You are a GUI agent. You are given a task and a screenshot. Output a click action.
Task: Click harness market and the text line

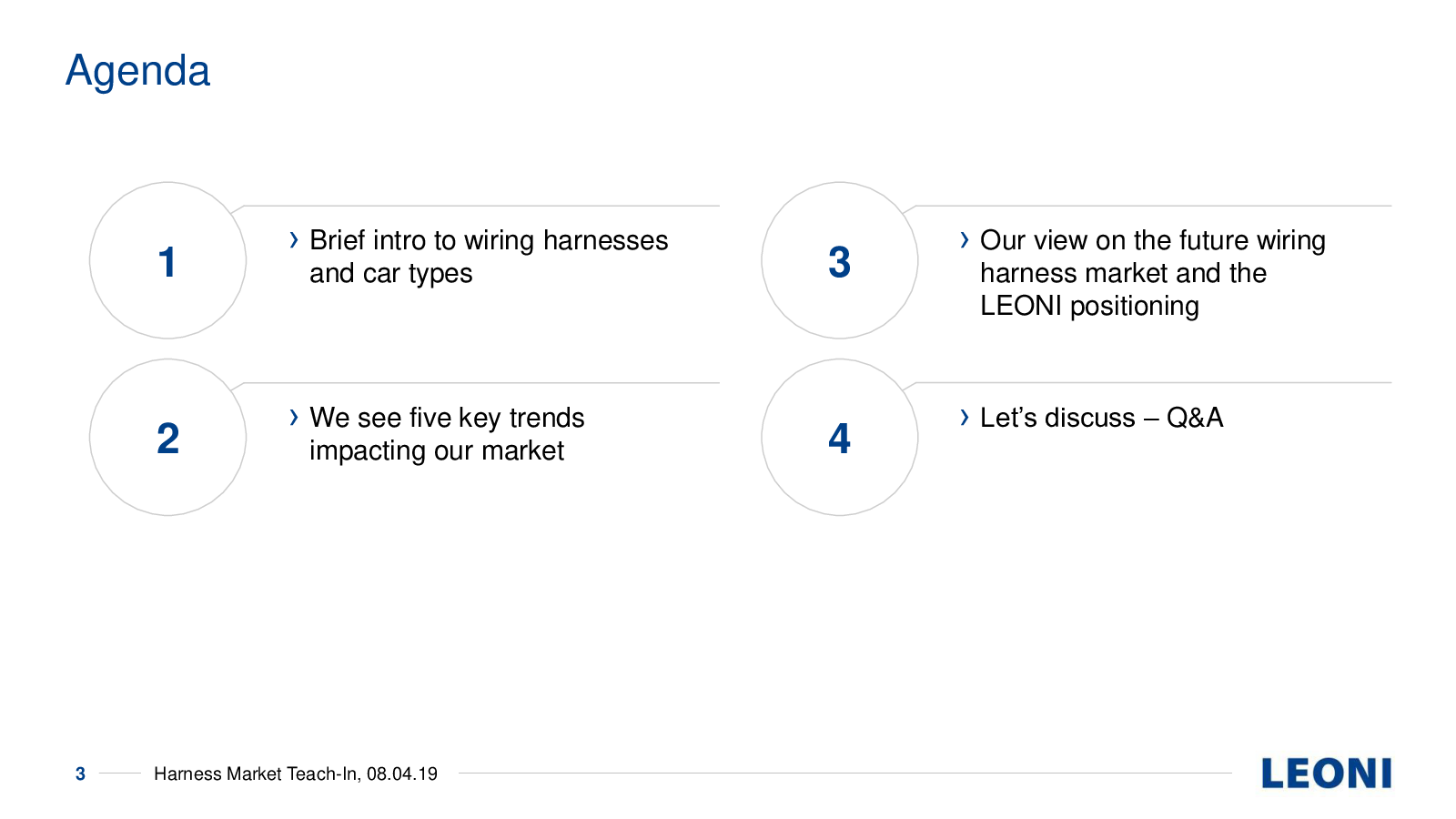click(1123, 273)
